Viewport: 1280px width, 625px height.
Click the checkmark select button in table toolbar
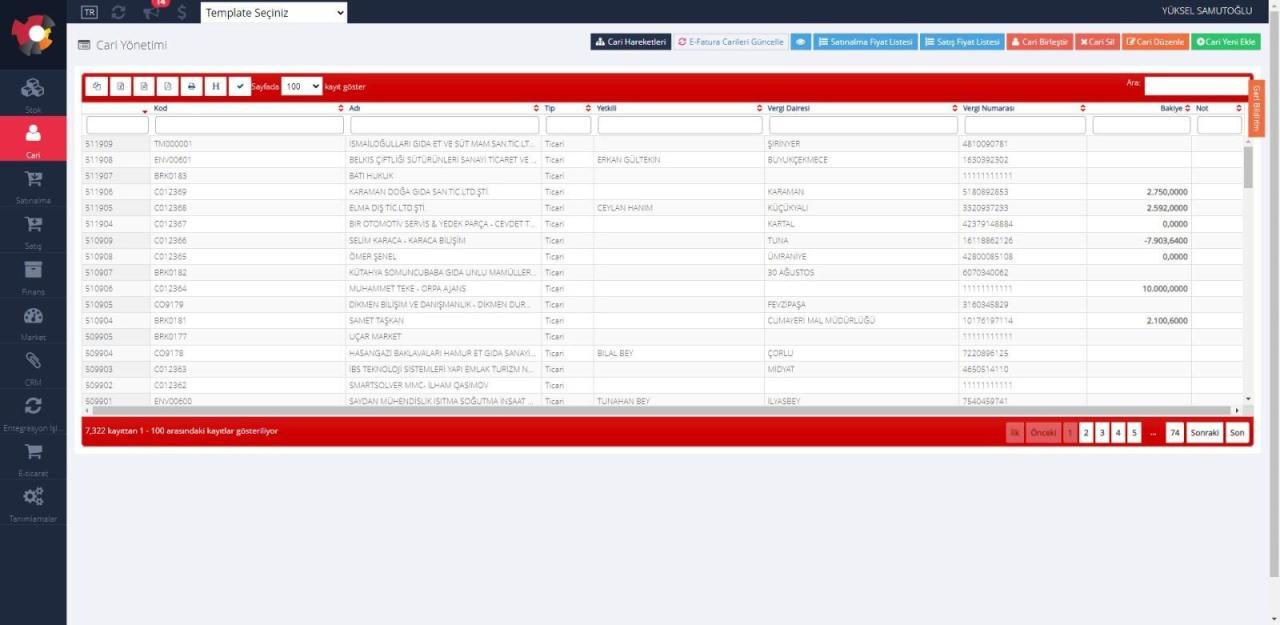pyautogui.click(x=239, y=87)
